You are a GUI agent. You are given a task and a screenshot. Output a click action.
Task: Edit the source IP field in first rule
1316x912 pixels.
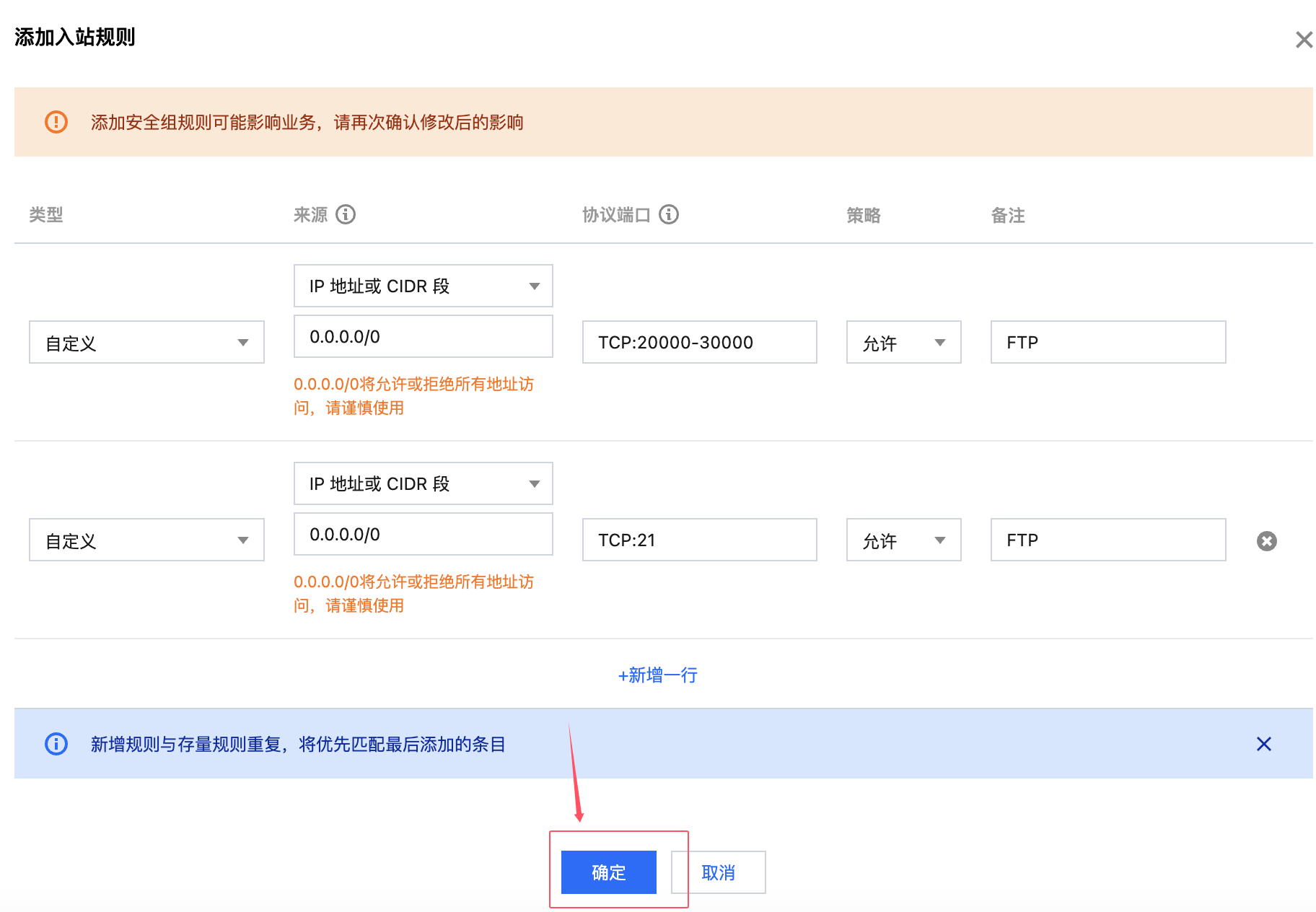click(x=424, y=336)
